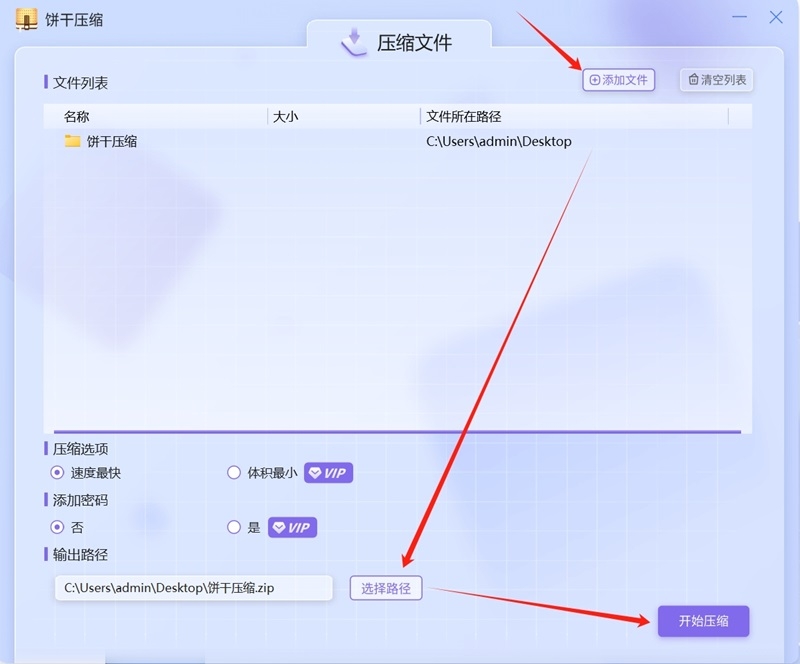The width and height of the screenshot is (800, 664).
Task: Minimize the 饼干压缩 window
Action: click(x=739, y=17)
